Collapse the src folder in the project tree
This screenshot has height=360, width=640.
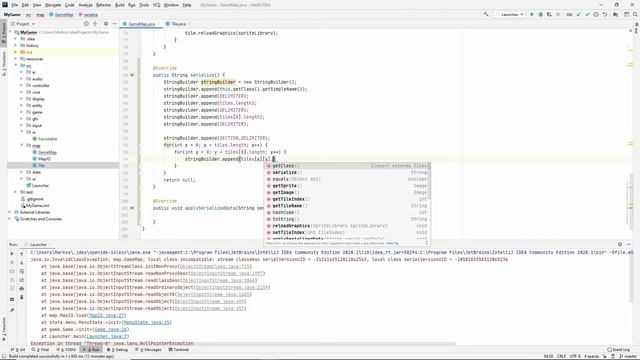[x=16, y=66]
